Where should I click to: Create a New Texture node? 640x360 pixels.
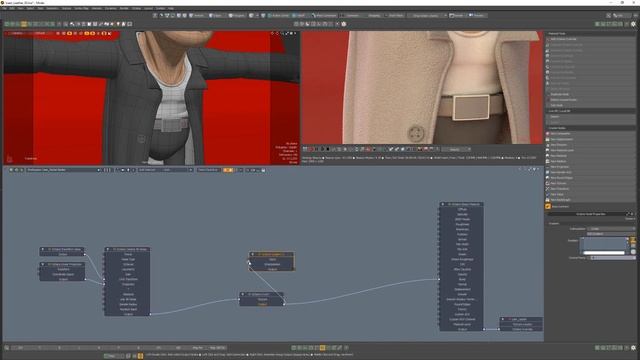tap(591, 183)
